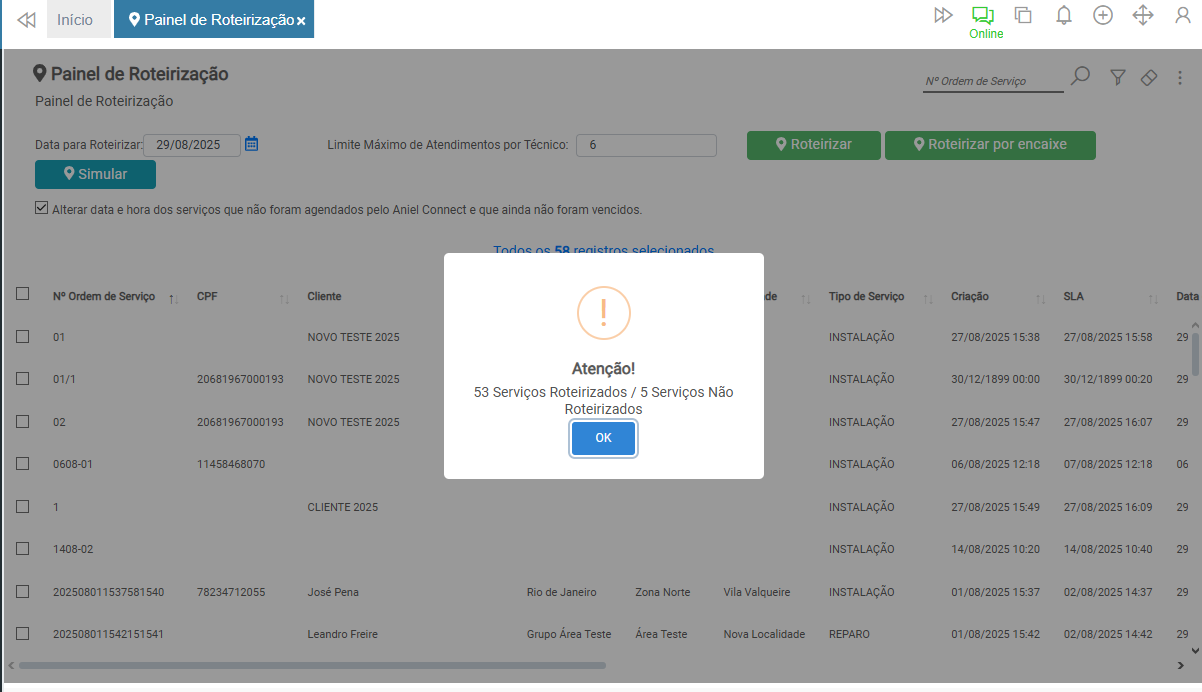Click the eraser clear filters icon
This screenshot has width=1202, height=692.
tap(1149, 78)
